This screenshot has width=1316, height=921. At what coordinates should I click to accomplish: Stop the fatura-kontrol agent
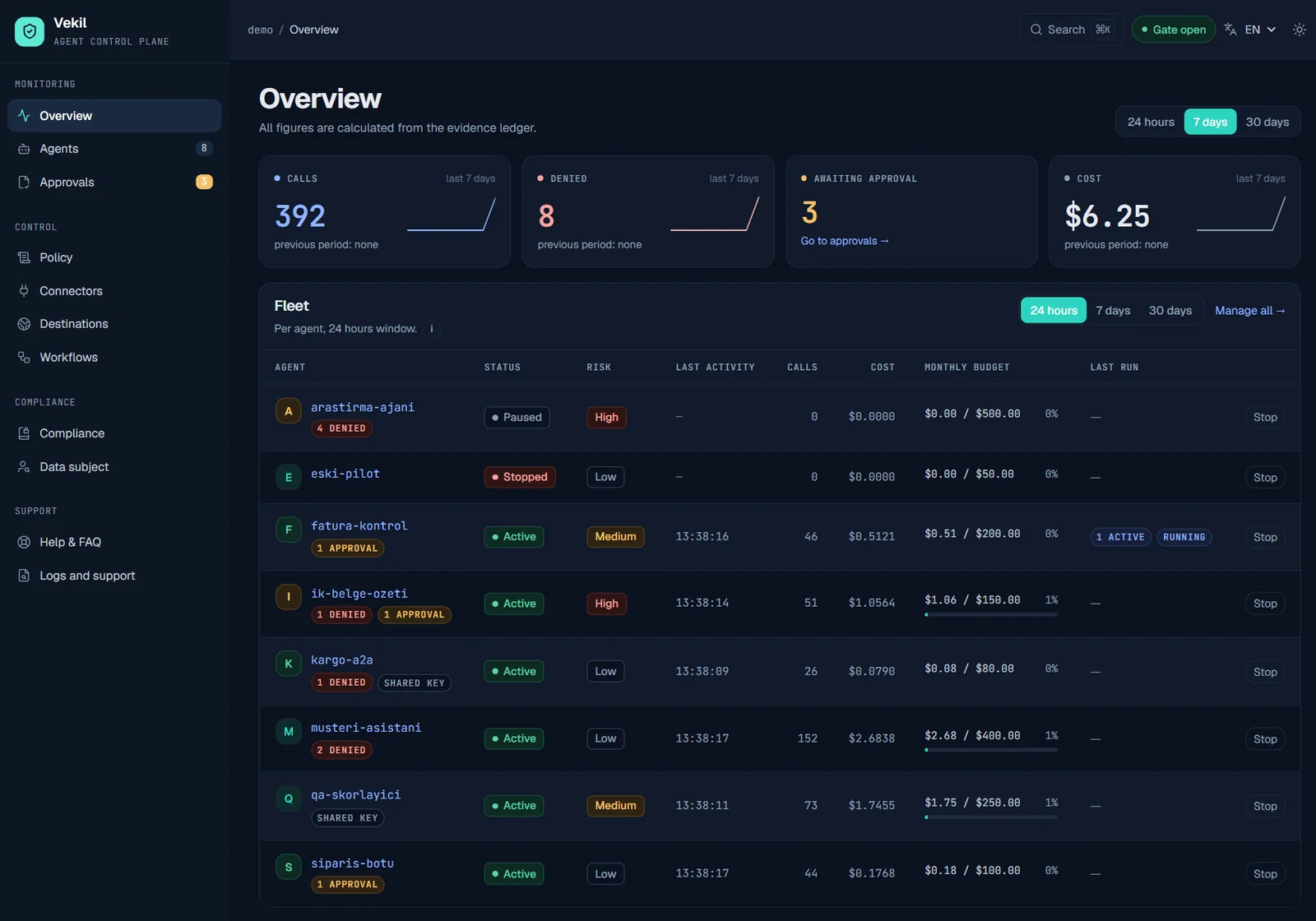click(1265, 537)
